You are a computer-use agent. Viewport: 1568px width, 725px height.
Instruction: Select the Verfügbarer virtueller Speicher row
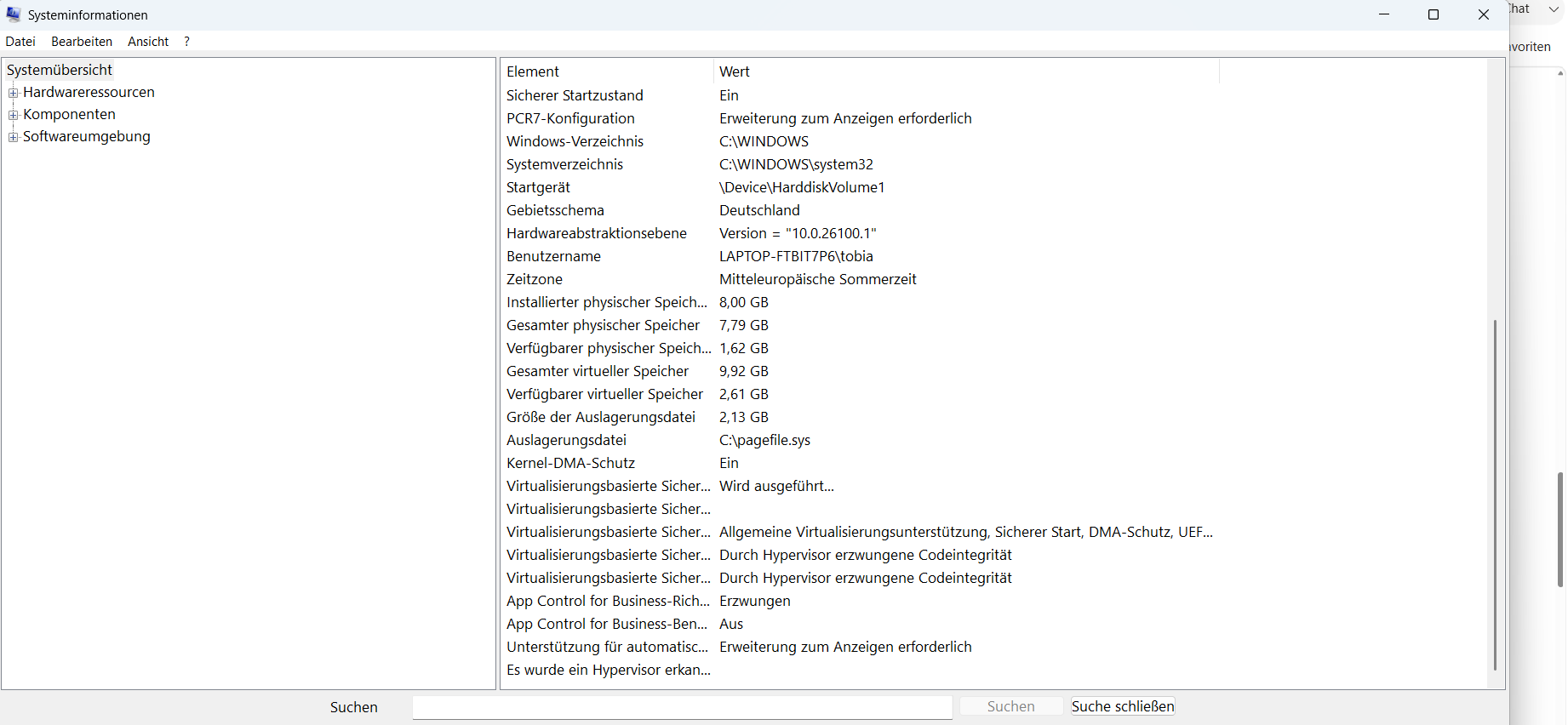point(861,394)
